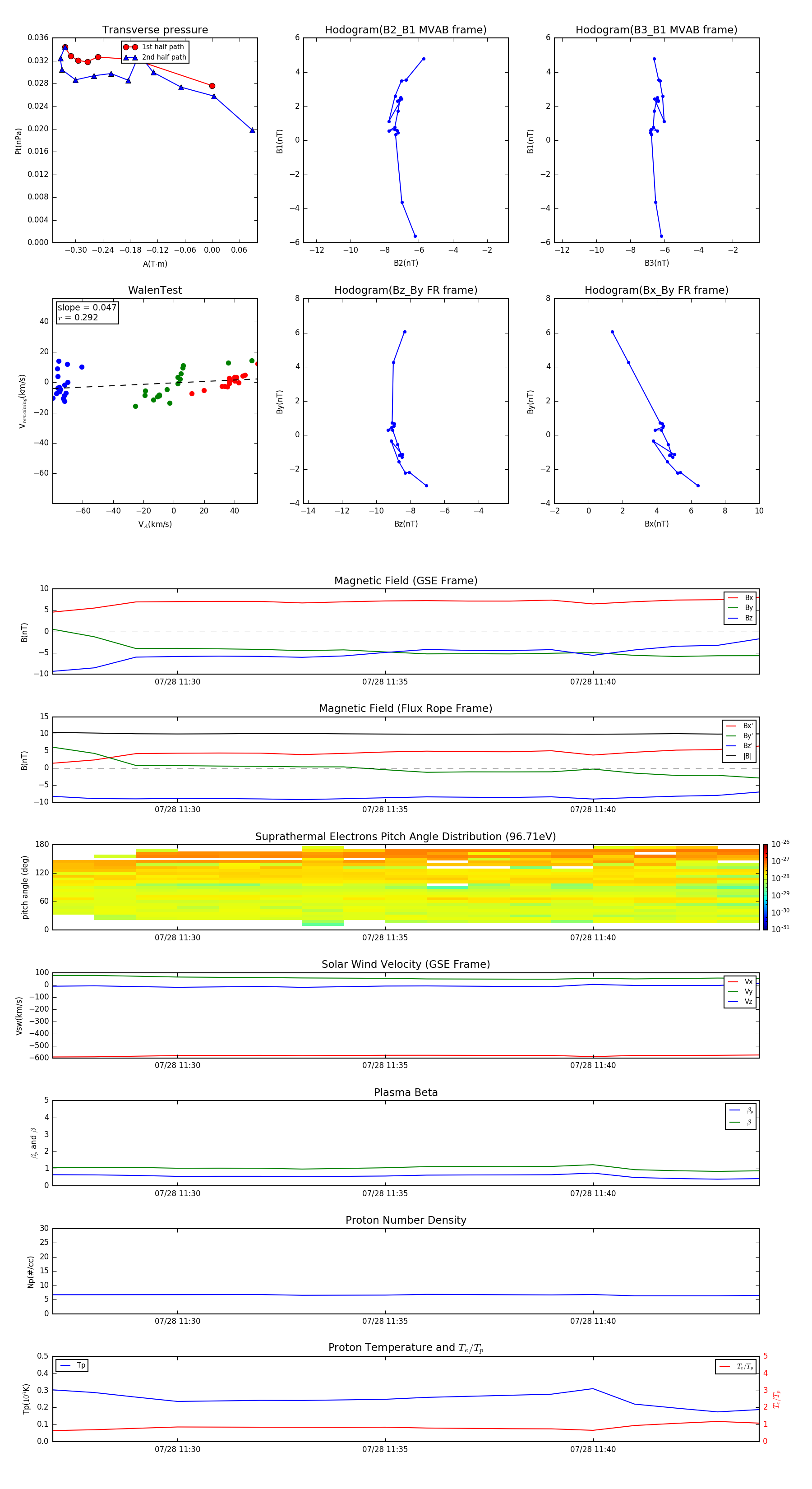This screenshot has height=1489, width=812.
Task: Click the "r = 0.292" annotation
Action: click(78, 317)
